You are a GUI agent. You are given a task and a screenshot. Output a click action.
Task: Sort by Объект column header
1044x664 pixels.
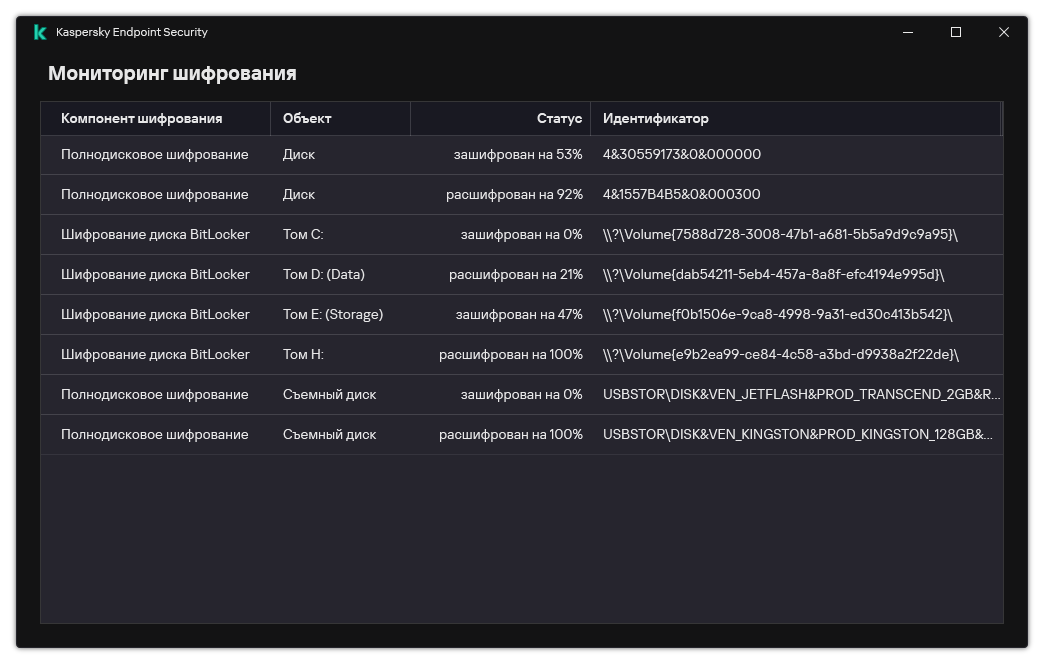307,118
